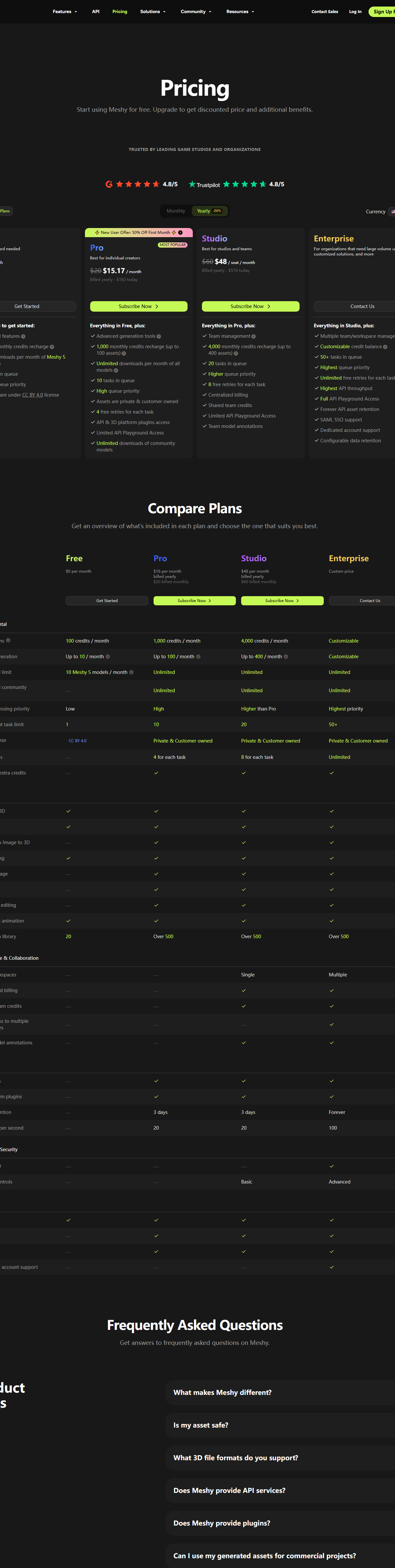395x1568 pixels.
Task: Click 'Higher than Pro' priority cell
Action: (259, 709)
